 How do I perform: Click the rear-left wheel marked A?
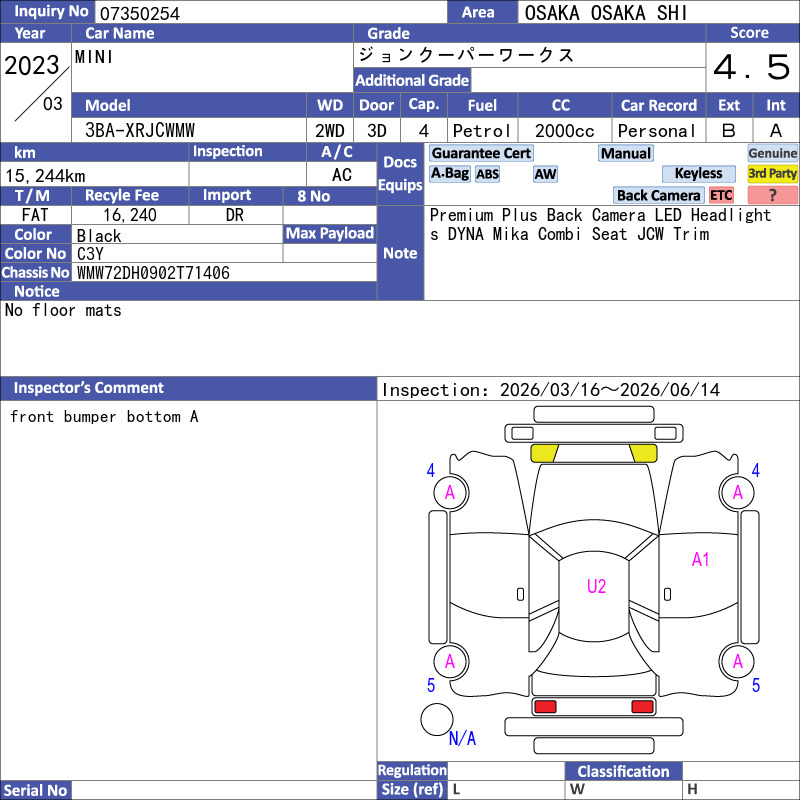tap(450, 661)
